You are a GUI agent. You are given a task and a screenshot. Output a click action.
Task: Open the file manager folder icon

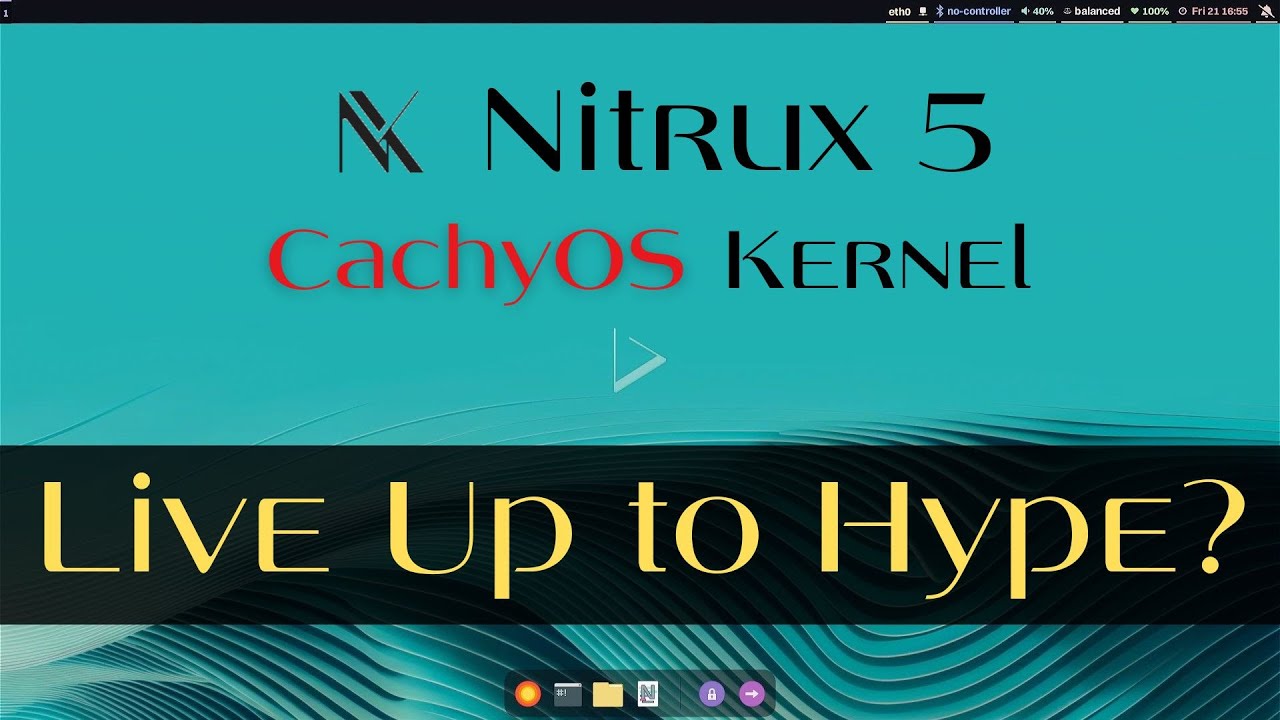(x=608, y=694)
